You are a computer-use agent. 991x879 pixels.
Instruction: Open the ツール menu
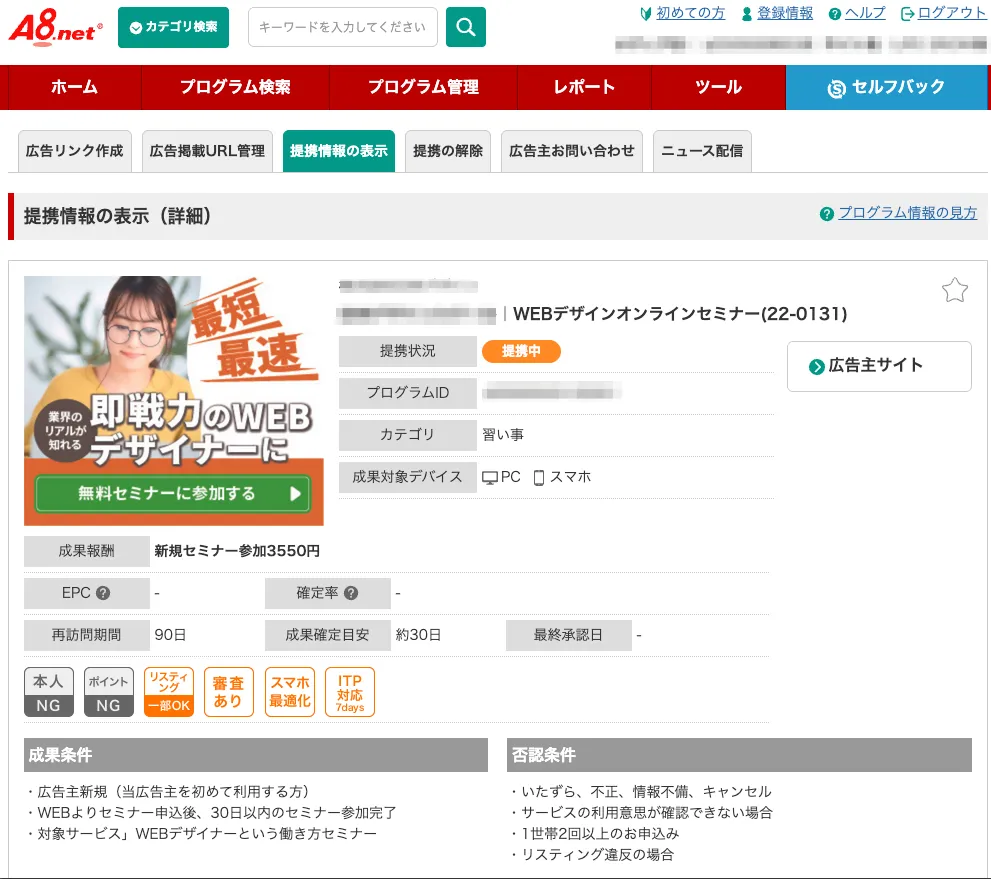click(719, 88)
